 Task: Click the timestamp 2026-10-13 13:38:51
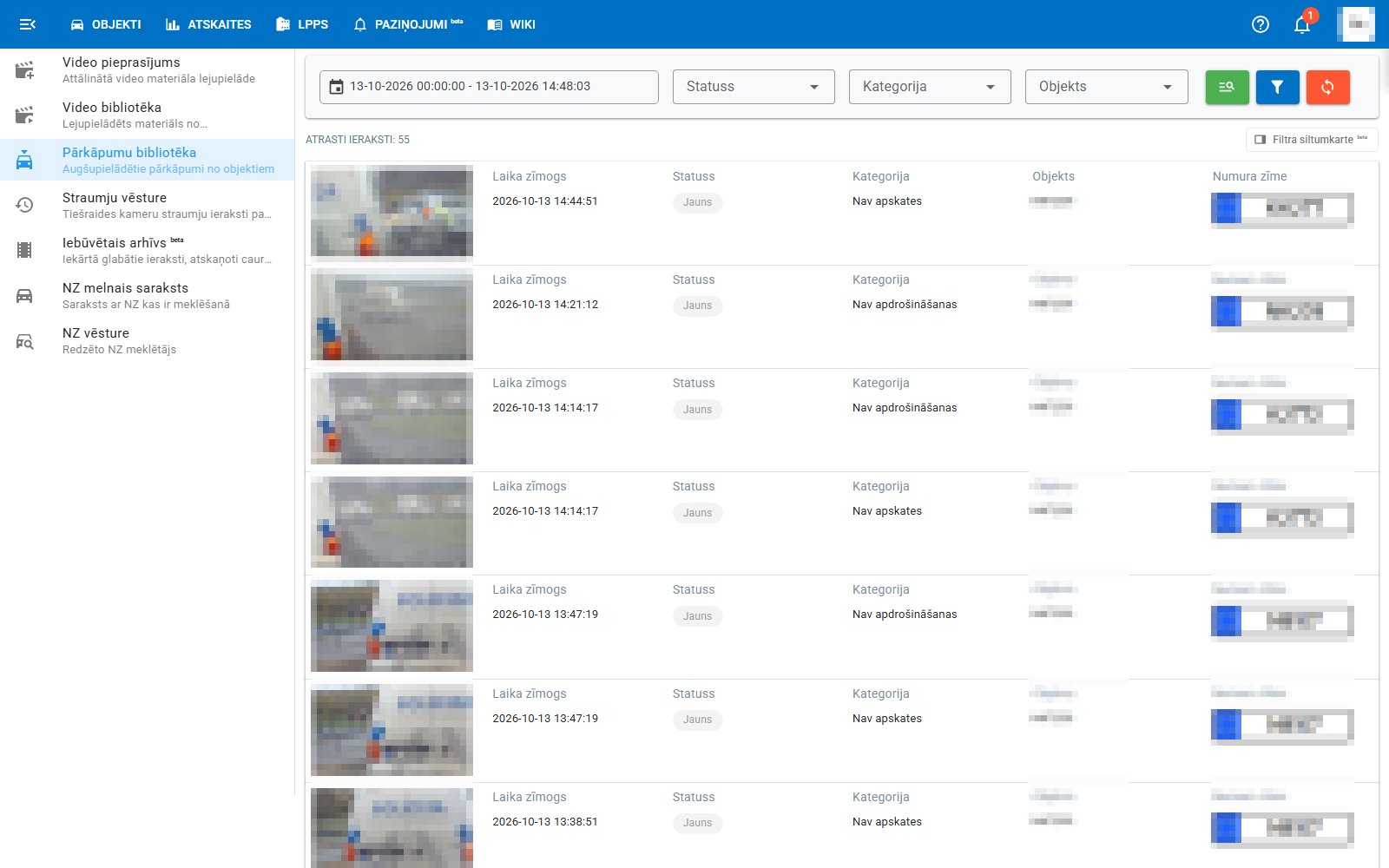click(545, 822)
